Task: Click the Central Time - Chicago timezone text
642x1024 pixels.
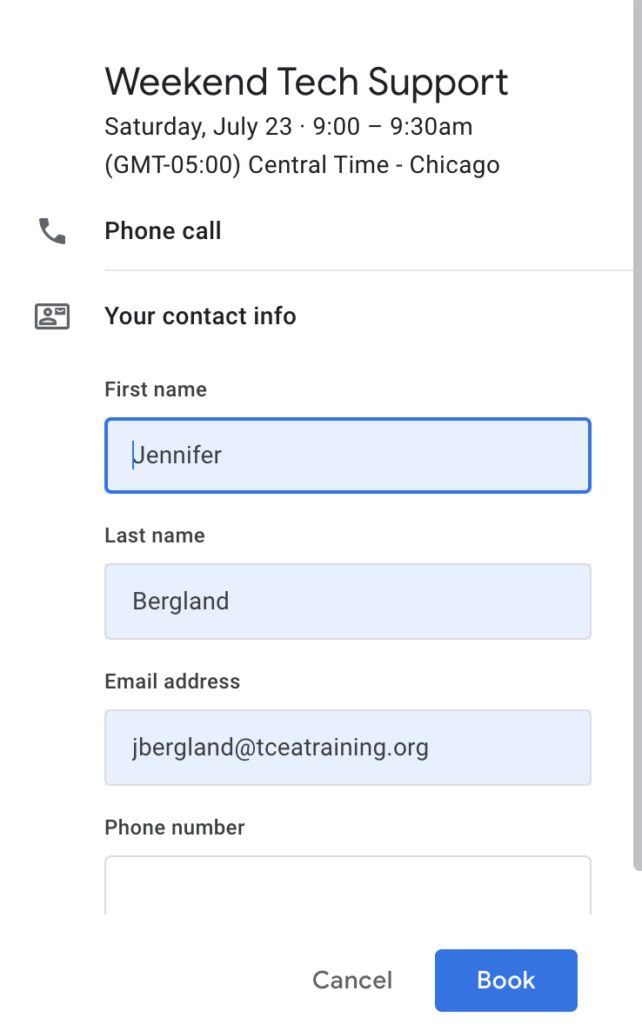Action: pos(374,165)
